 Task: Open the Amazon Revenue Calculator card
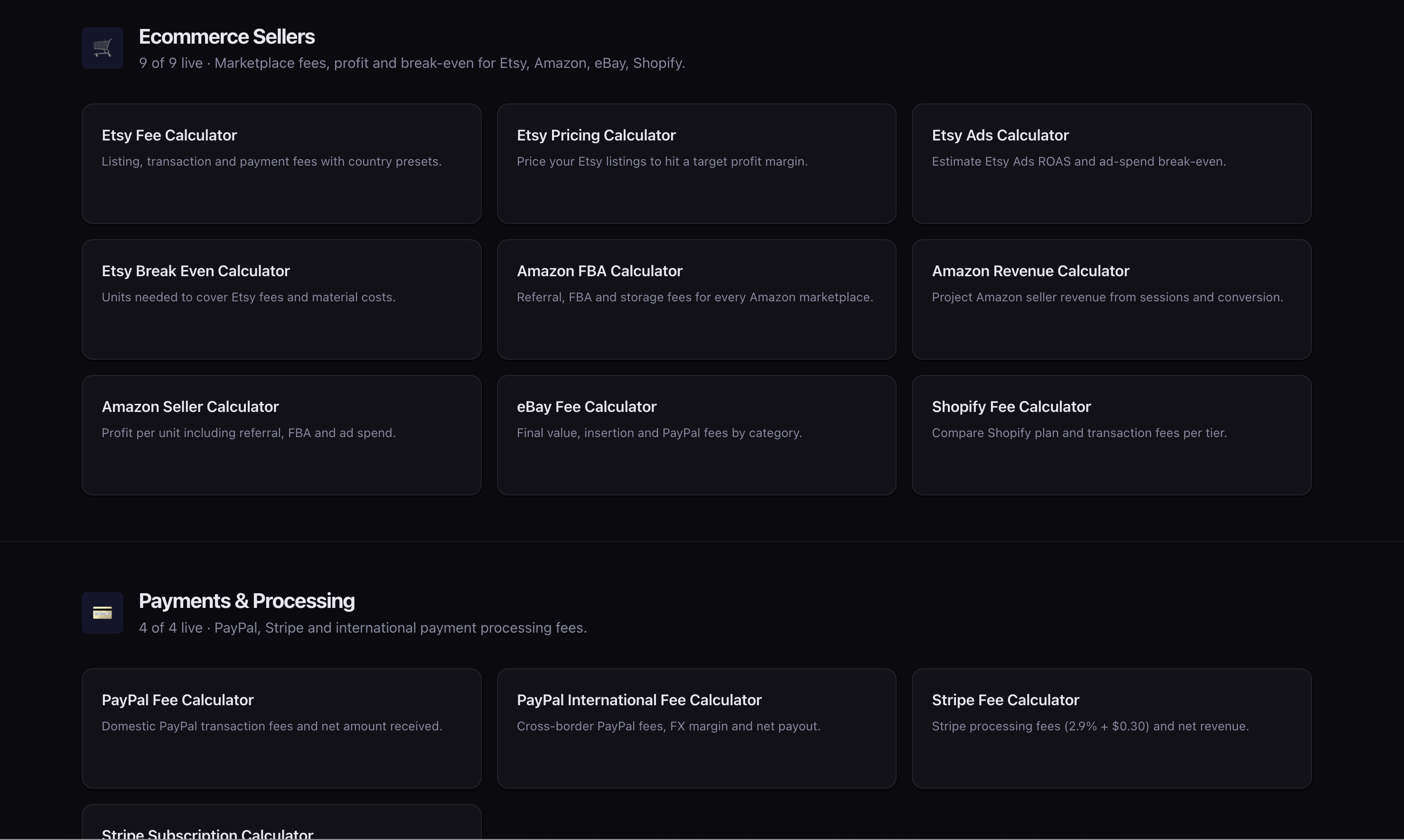click(1111, 299)
